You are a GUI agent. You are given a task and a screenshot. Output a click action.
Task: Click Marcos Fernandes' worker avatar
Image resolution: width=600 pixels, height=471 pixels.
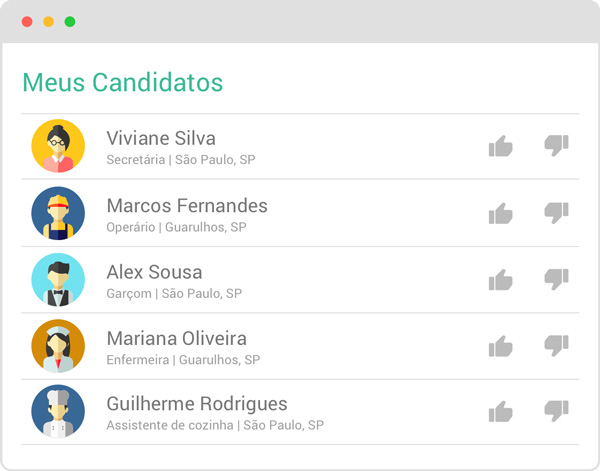pyautogui.click(x=58, y=213)
